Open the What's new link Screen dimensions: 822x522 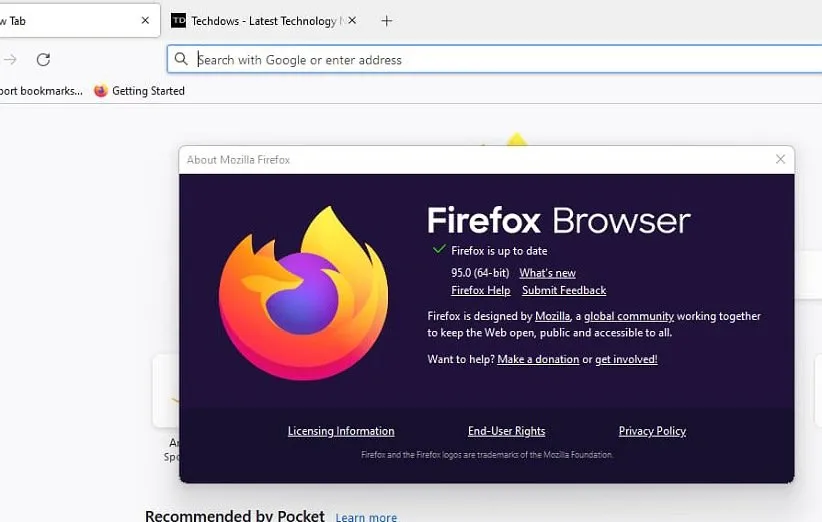547,273
